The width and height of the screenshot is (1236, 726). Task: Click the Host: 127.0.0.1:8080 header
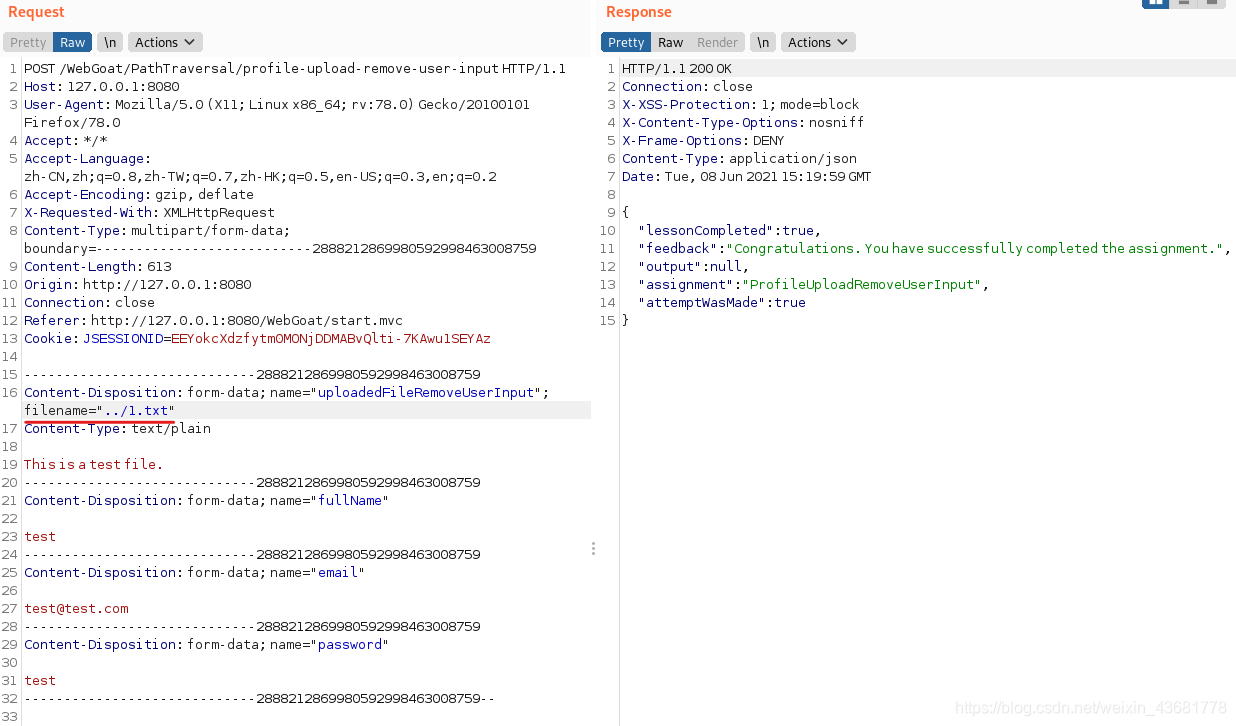pos(102,86)
